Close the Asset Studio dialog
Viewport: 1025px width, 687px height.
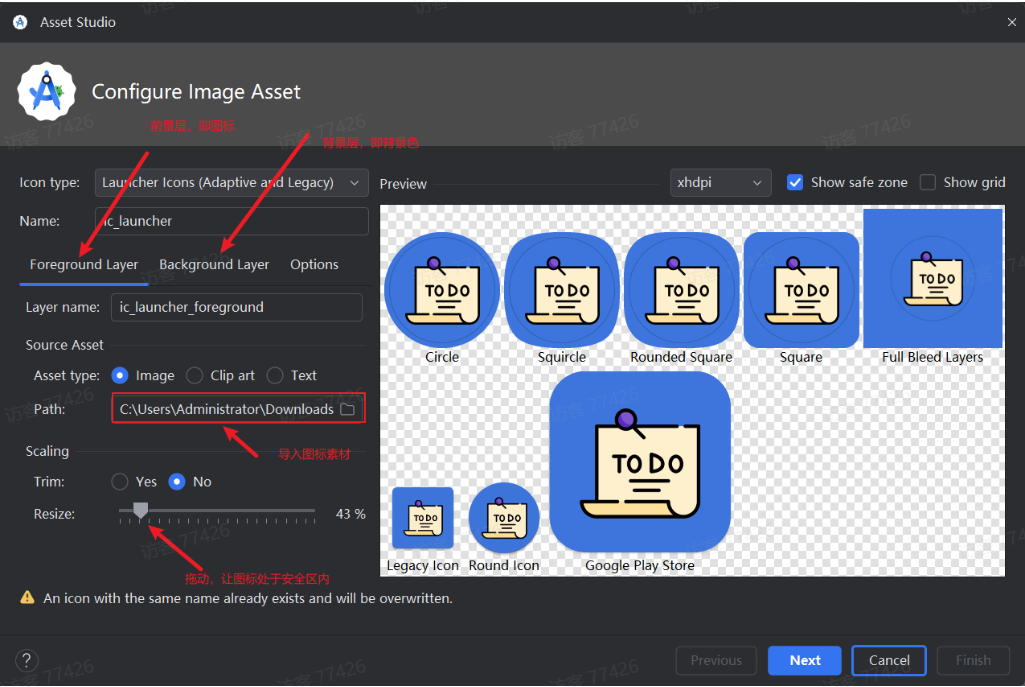[1011, 22]
